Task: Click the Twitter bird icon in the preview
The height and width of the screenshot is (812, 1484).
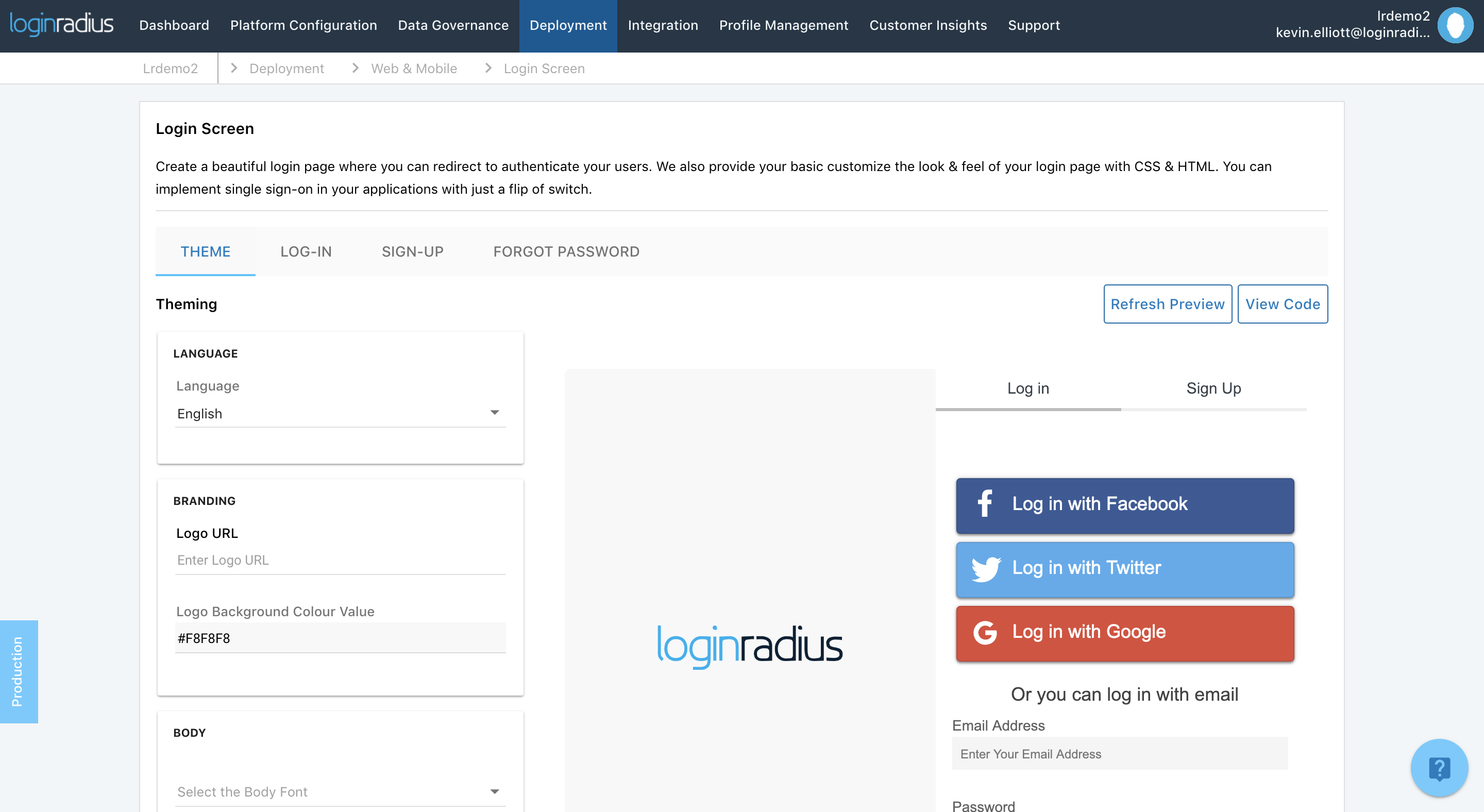Action: click(985, 569)
